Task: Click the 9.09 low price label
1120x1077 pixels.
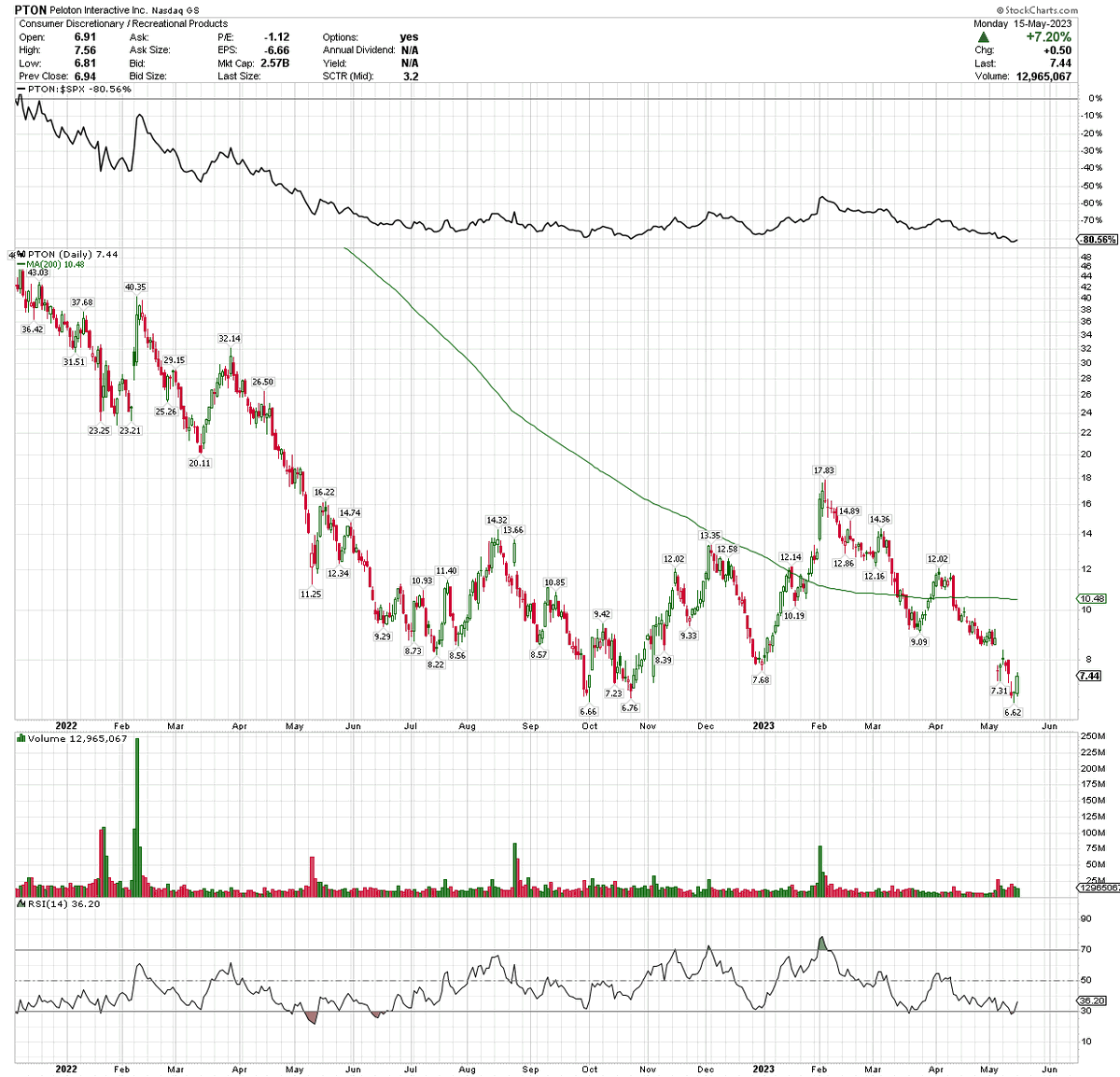Action: click(919, 642)
